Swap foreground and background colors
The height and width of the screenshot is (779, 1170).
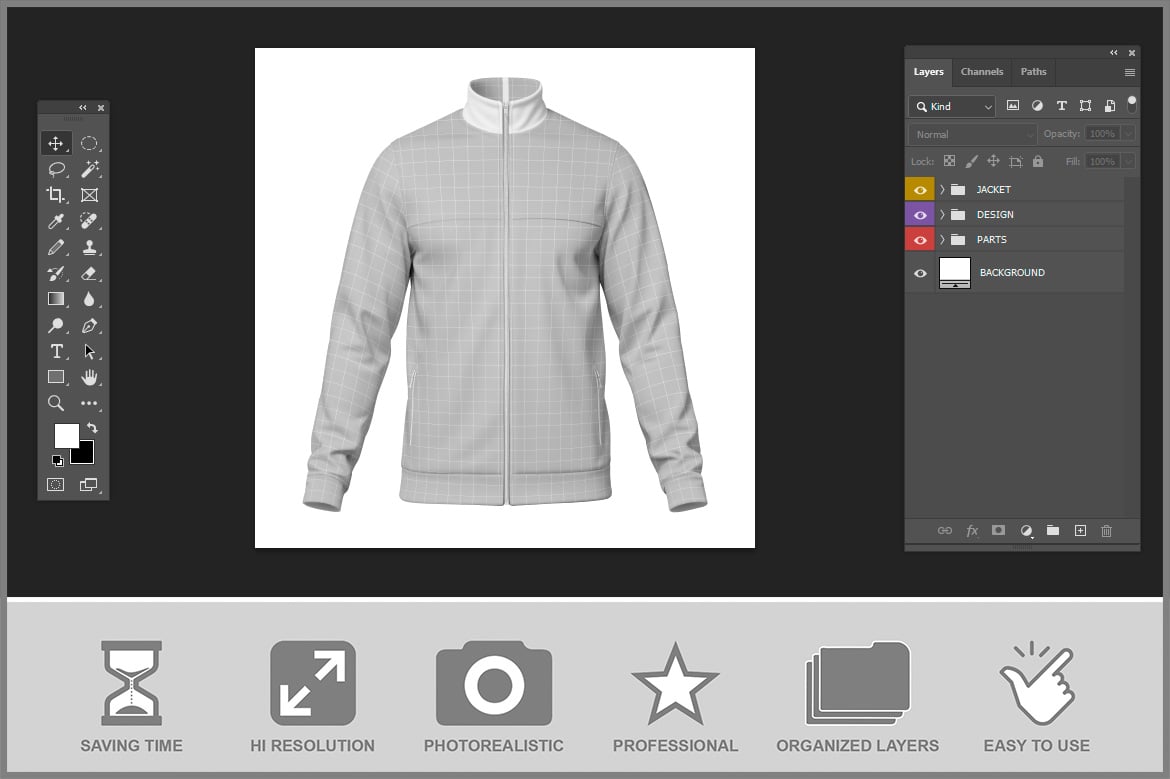(92, 428)
